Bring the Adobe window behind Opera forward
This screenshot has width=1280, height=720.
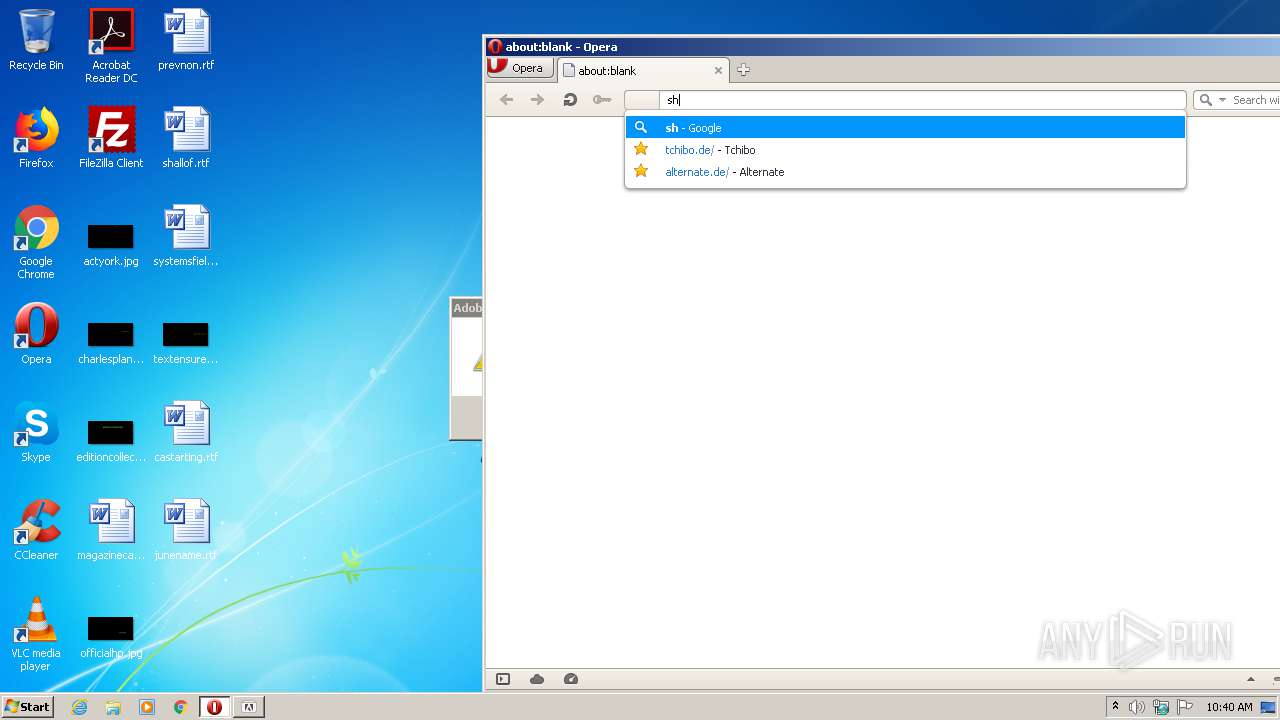click(466, 368)
